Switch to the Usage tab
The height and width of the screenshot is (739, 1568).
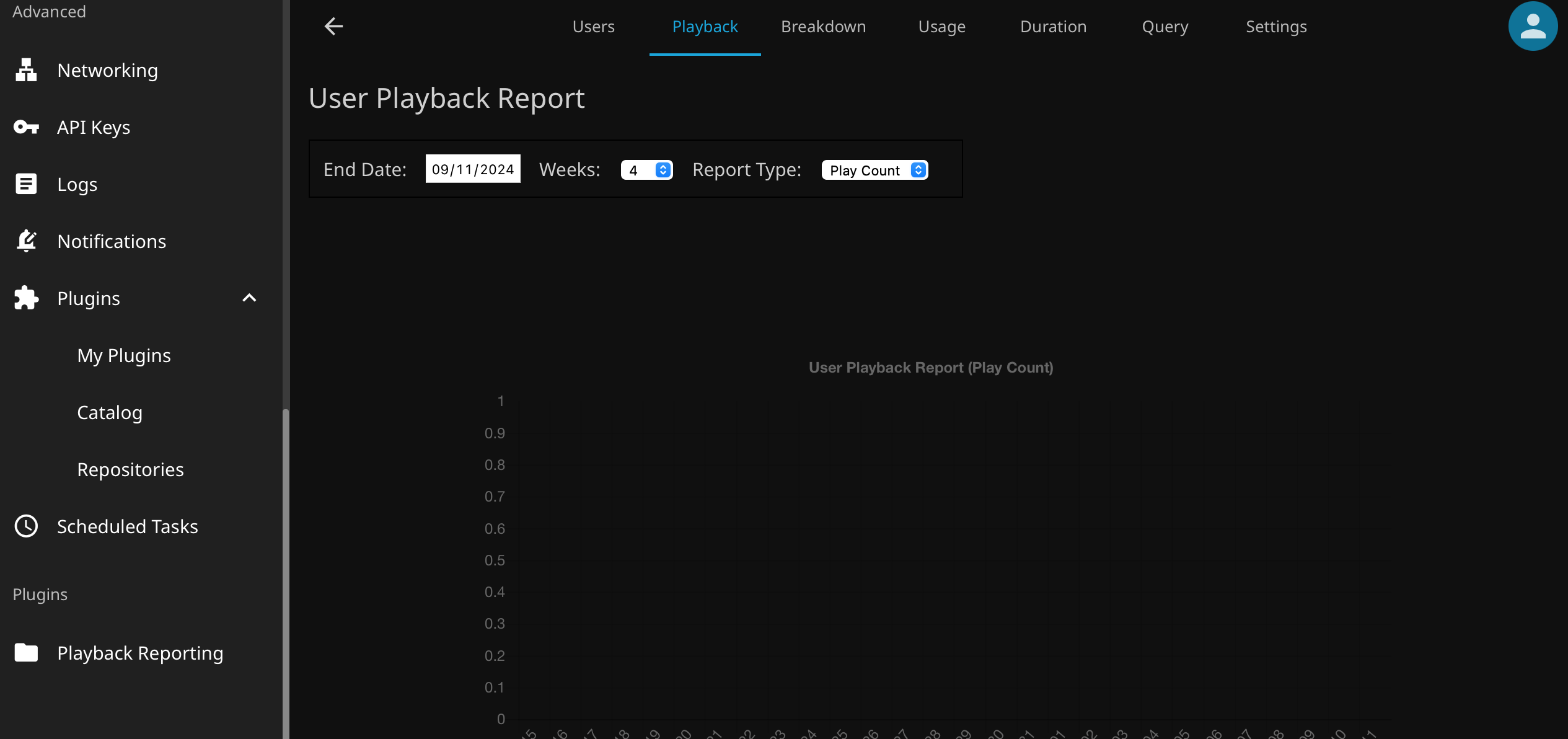pyautogui.click(x=941, y=27)
